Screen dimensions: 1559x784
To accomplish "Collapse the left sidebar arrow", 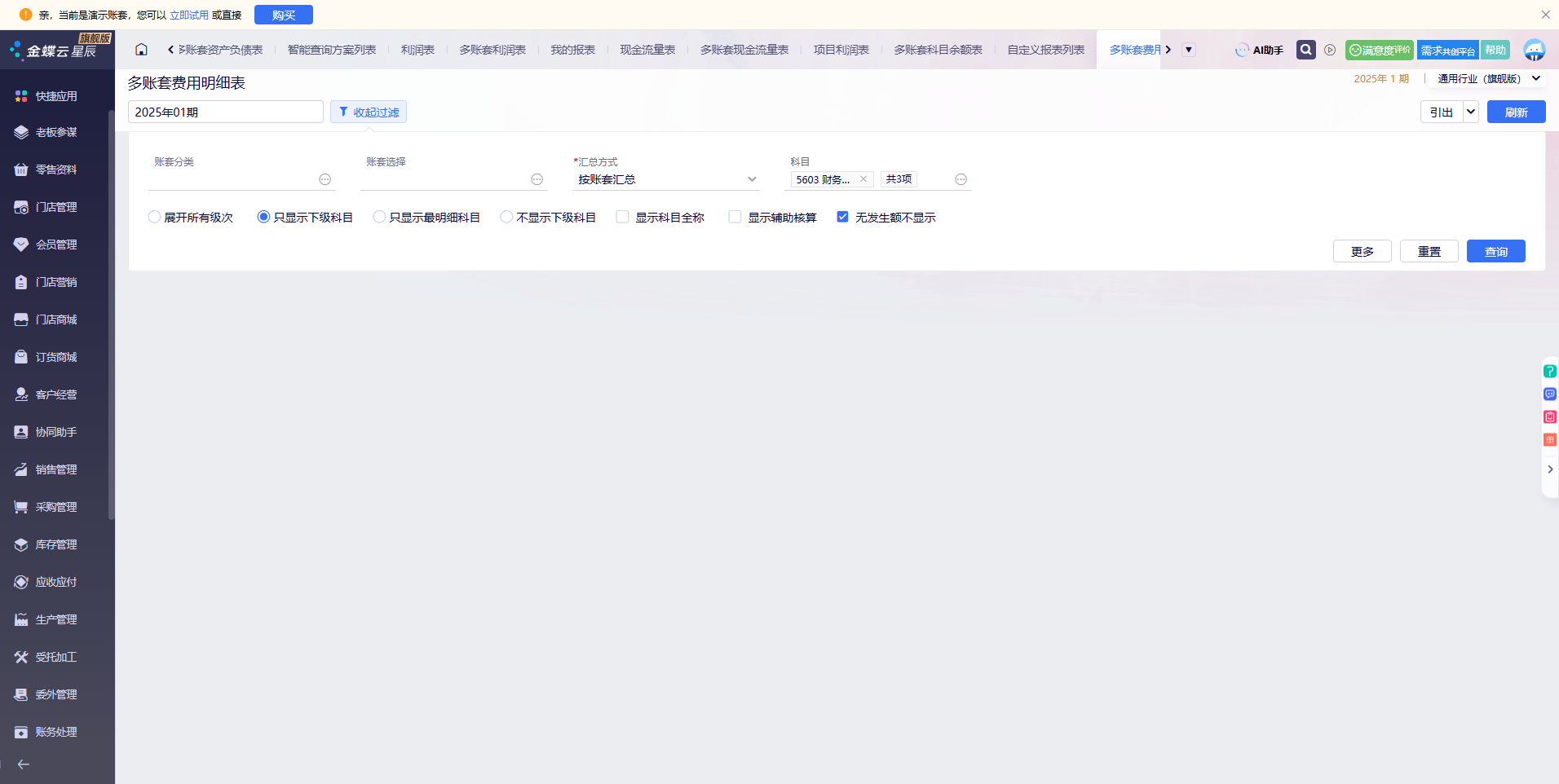I will click(24, 764).
